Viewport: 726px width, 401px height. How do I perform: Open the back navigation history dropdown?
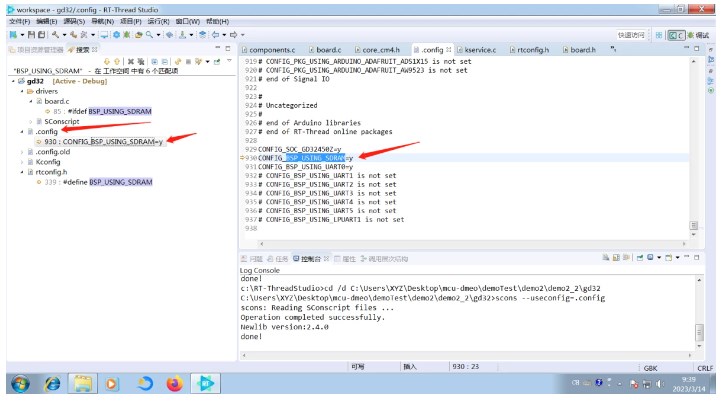pos(224,35)
